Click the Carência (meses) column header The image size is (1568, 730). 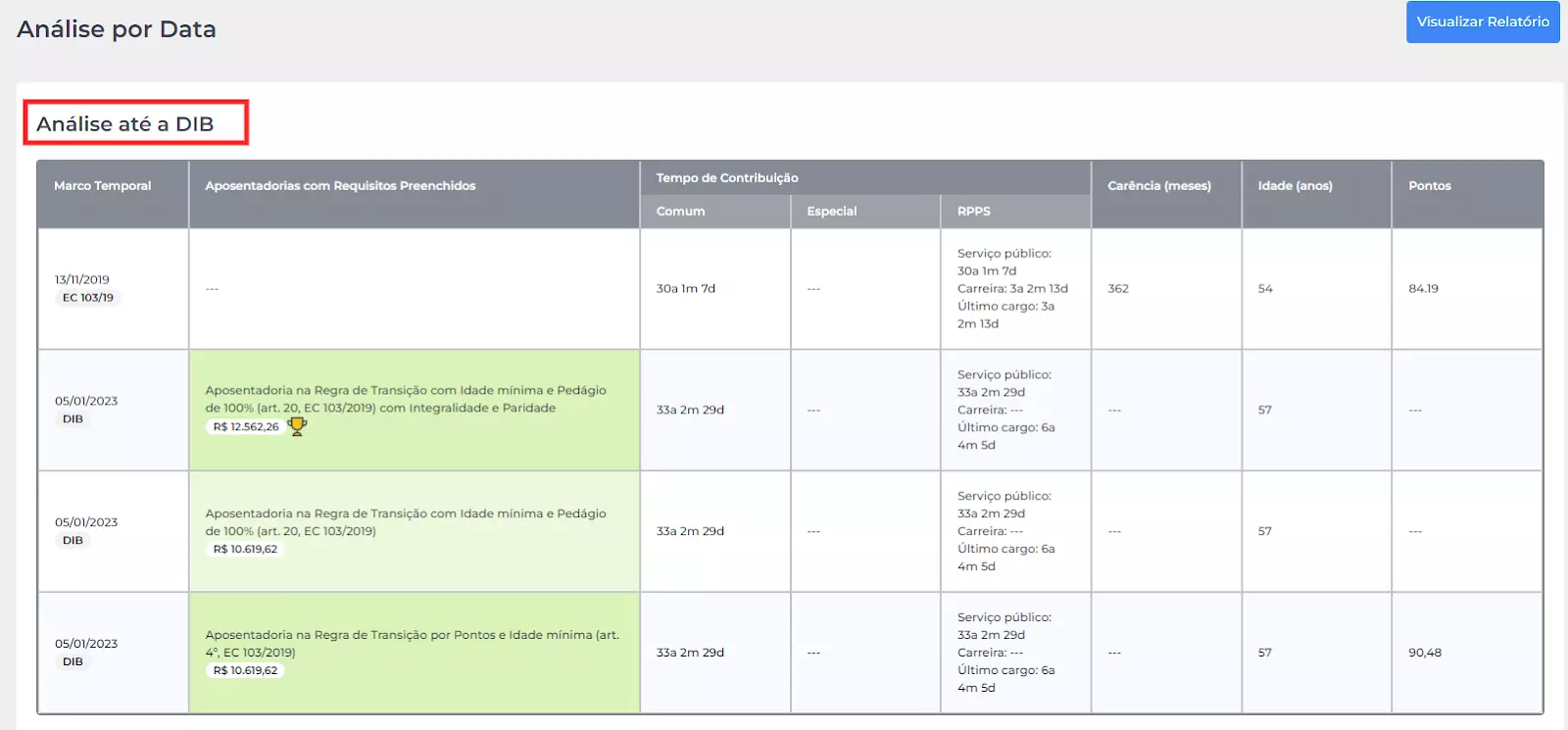point(1159,185)
